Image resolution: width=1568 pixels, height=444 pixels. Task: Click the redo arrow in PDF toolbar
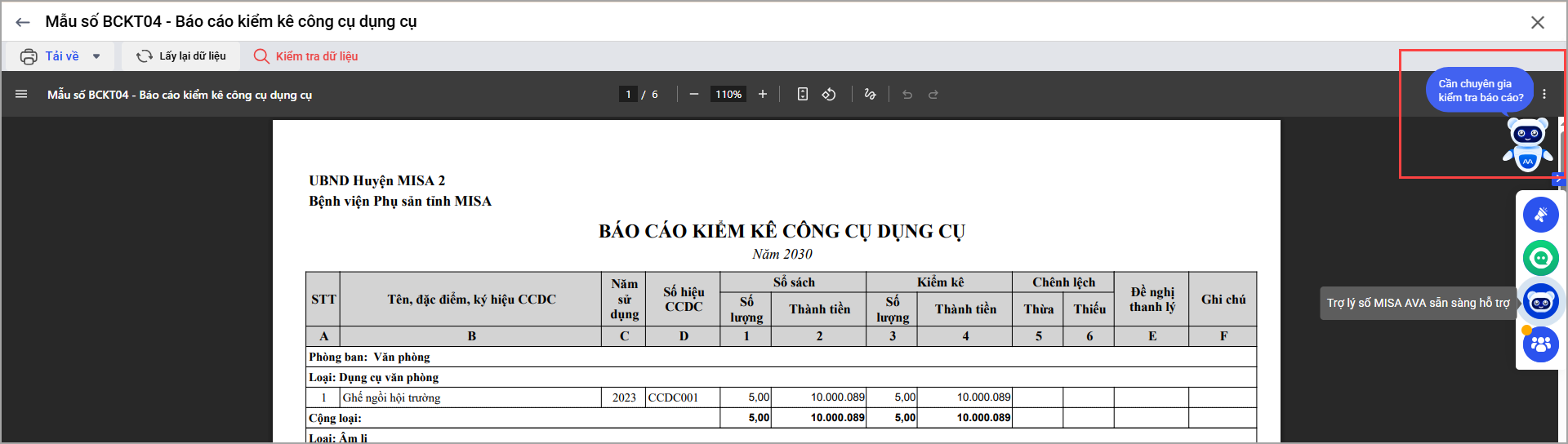pyautogui.click(x=933, y=95)
